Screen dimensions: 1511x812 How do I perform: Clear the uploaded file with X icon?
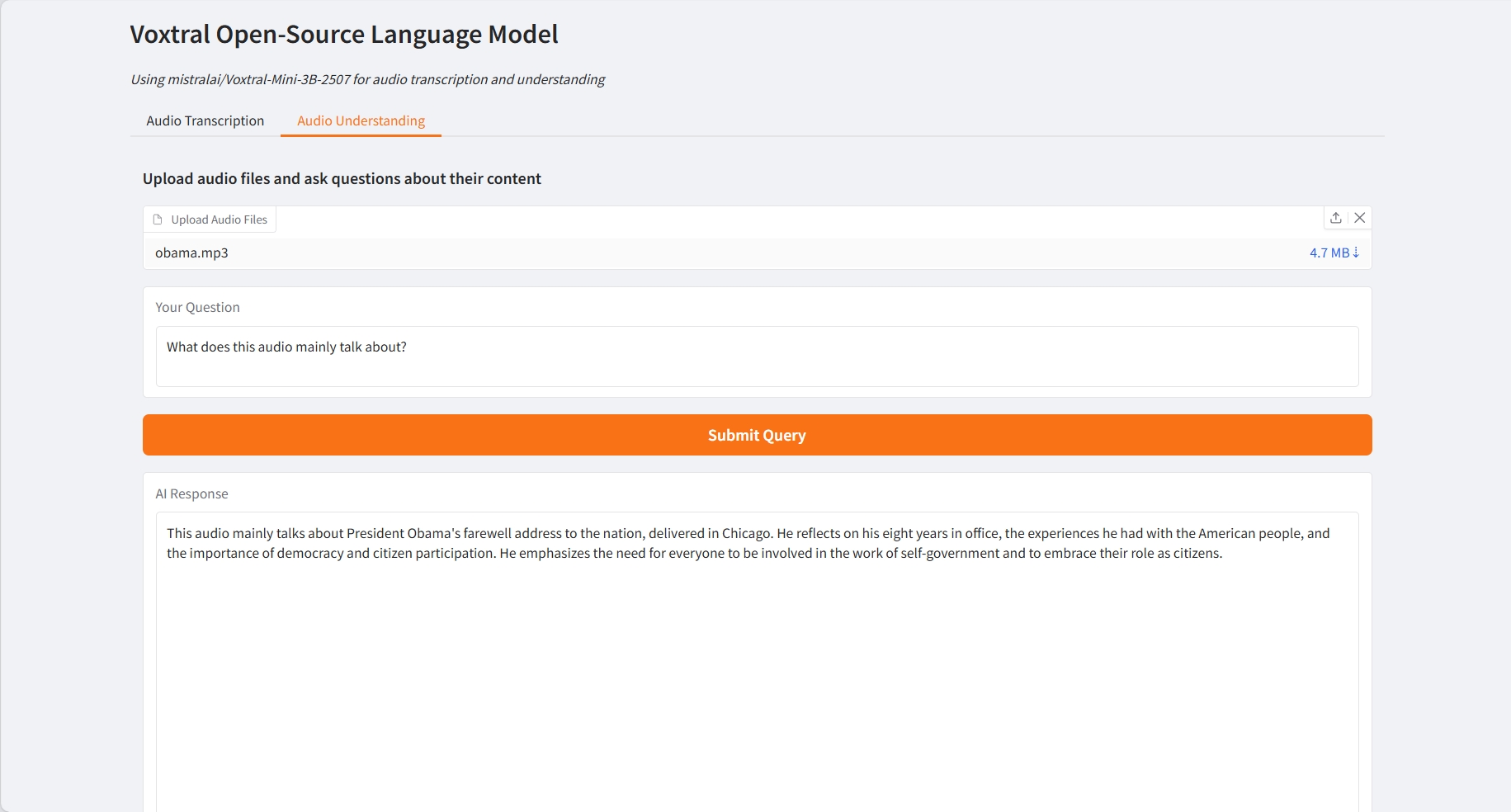(x=1360, y=218)
